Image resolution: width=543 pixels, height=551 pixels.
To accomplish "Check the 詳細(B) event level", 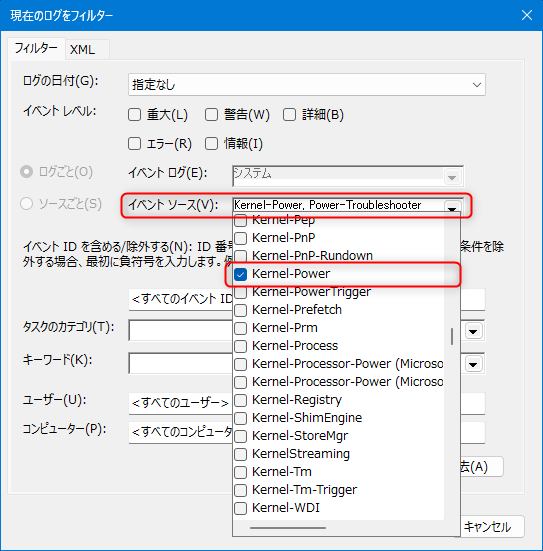I will tap(289, 115).
